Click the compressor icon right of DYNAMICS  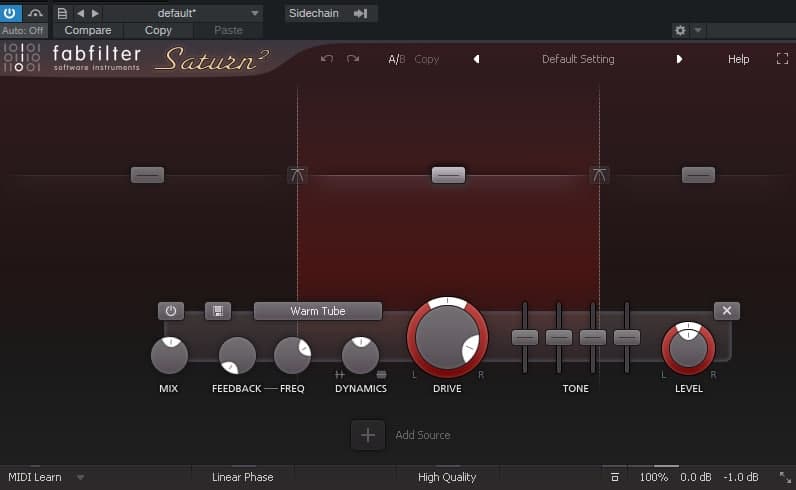point(381,375)
